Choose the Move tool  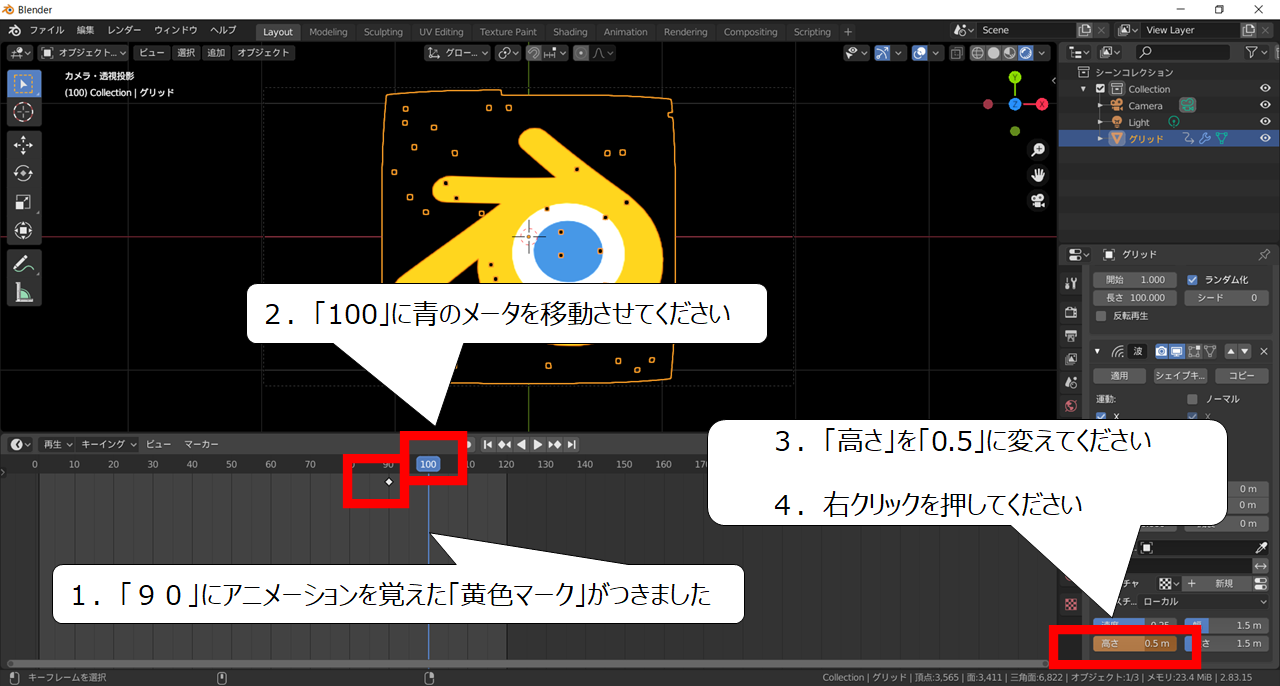[24, 145]
